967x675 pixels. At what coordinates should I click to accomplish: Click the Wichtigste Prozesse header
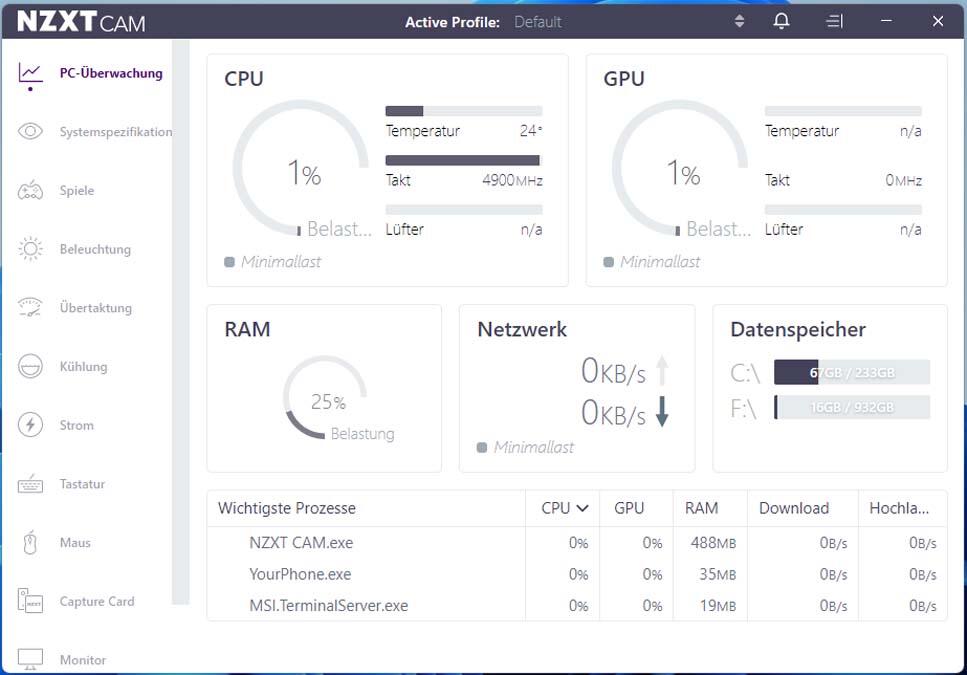287,508
